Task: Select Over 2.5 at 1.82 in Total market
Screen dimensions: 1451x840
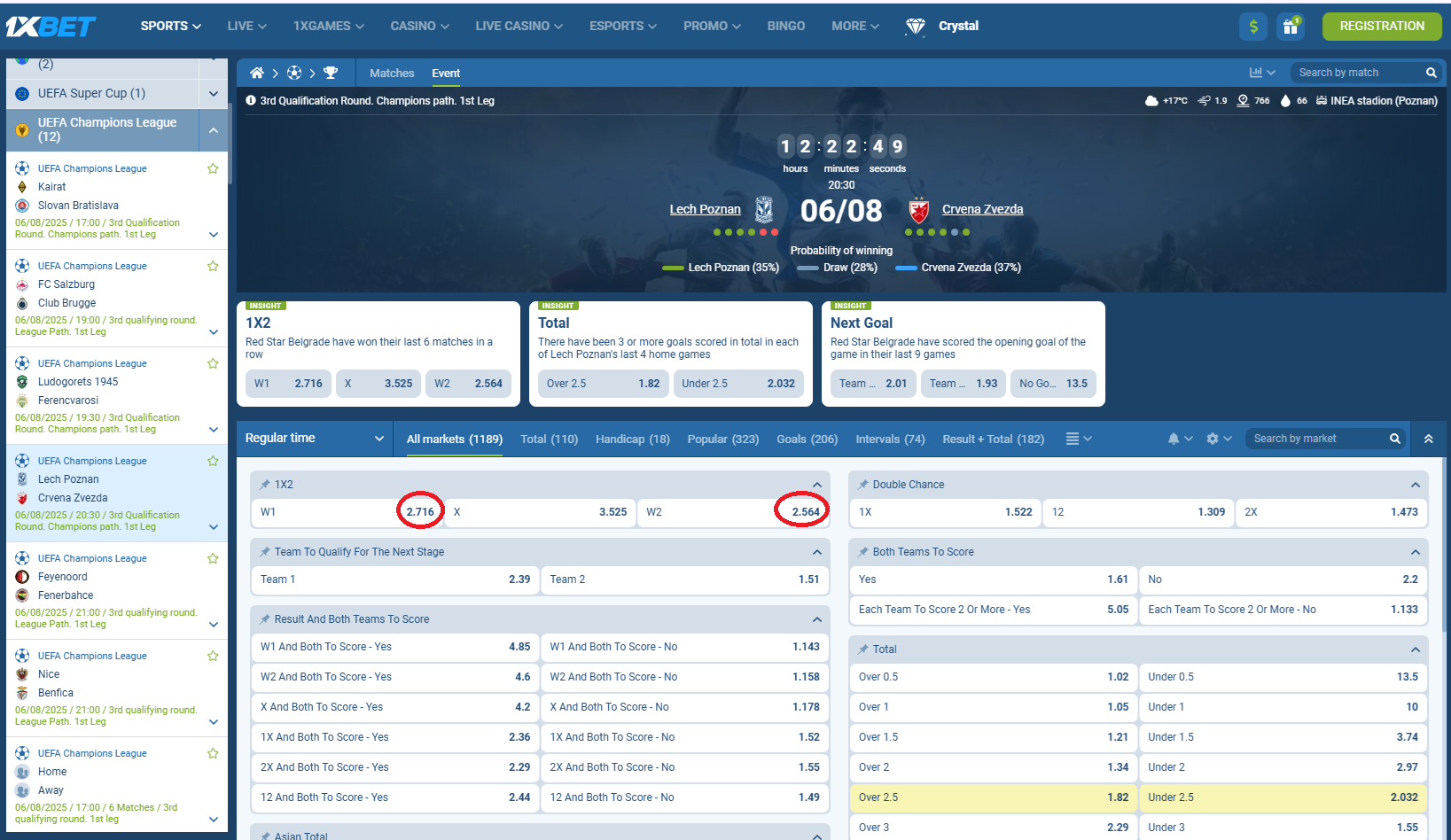Action: pos(994,797)
